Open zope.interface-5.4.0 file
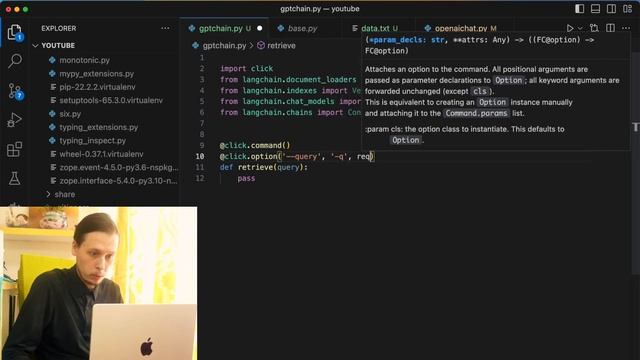 point(119,181)
